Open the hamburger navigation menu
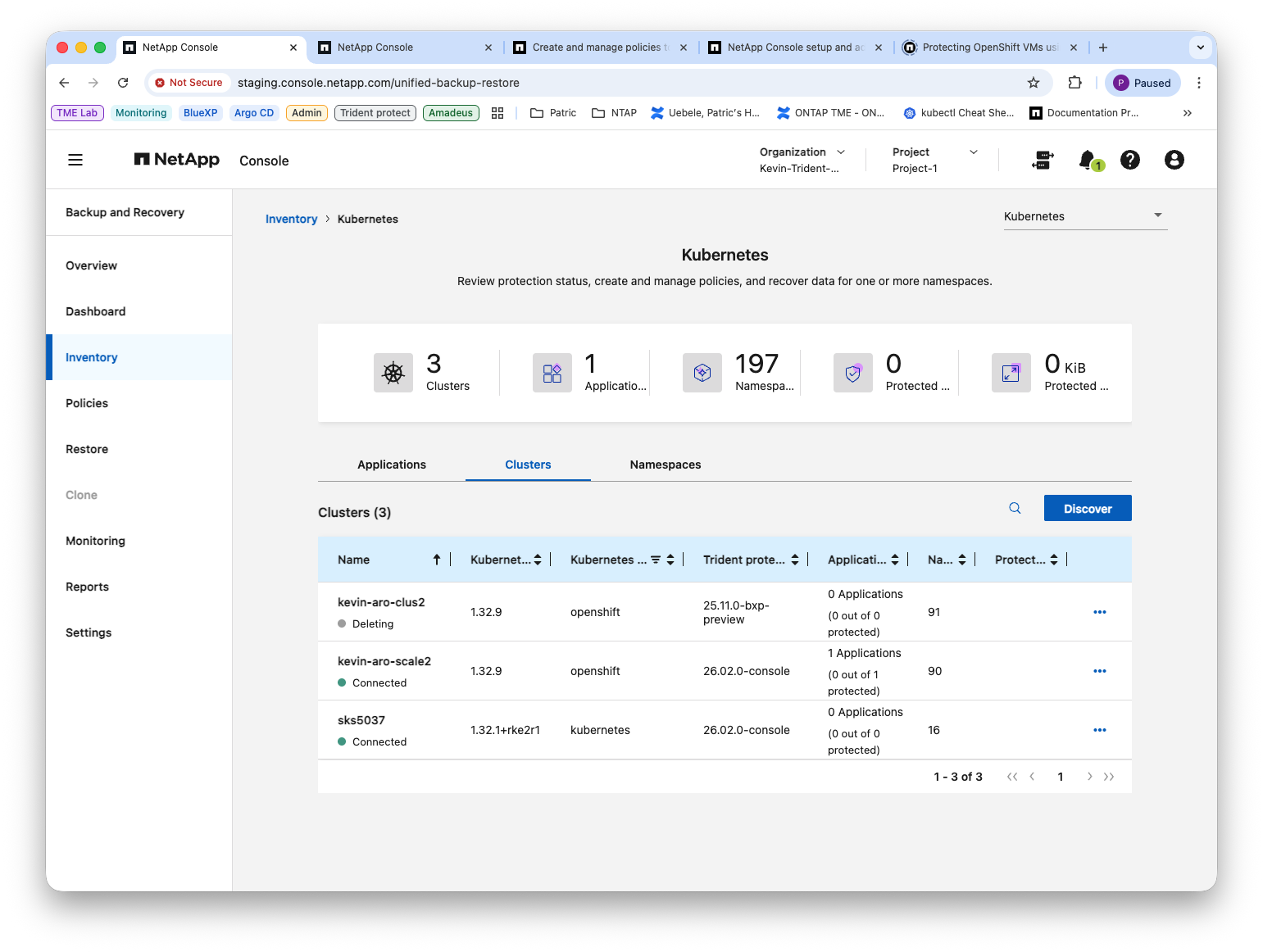The width and height of the screenshot is (1263, 952). pyautogui.click(x=75, y=160)
